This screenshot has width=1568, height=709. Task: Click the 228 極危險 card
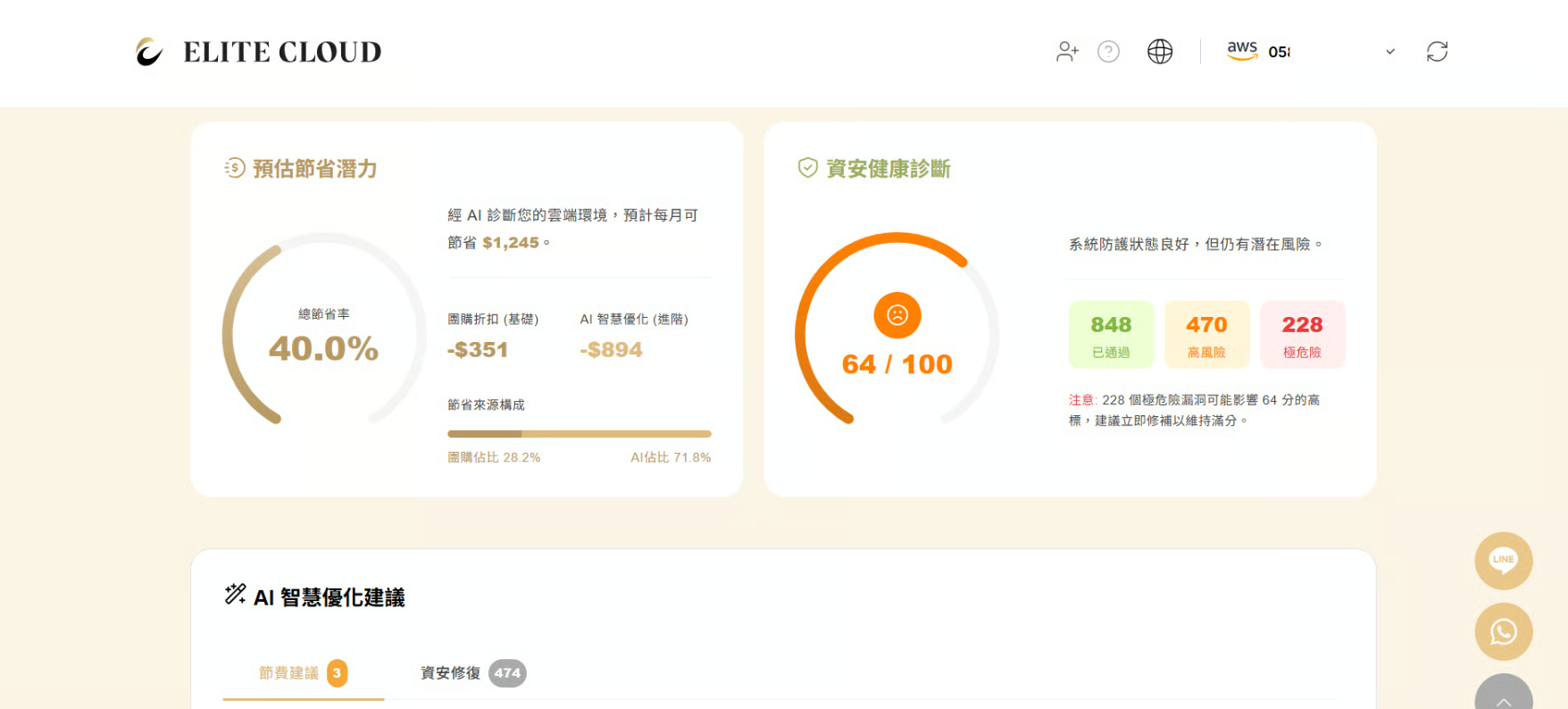pos(1302,335)
